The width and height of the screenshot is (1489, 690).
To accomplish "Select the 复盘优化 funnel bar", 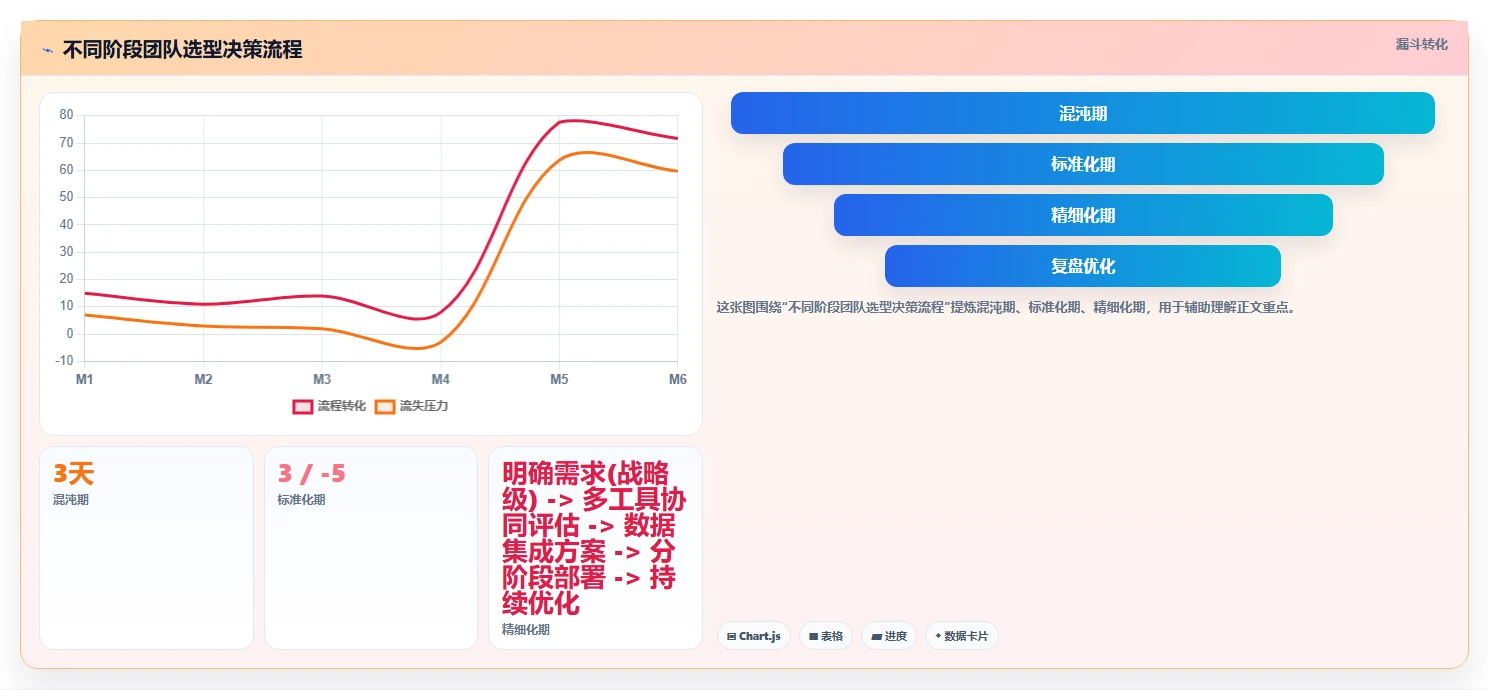I will 1083,266.
